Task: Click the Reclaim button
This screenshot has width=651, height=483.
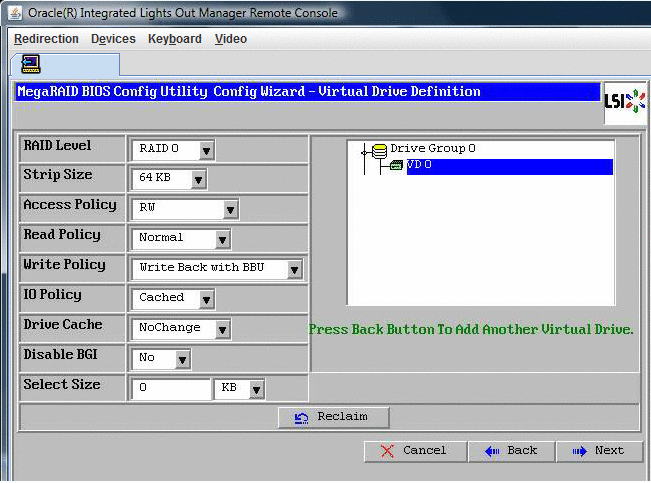Action: click(334, 417)
